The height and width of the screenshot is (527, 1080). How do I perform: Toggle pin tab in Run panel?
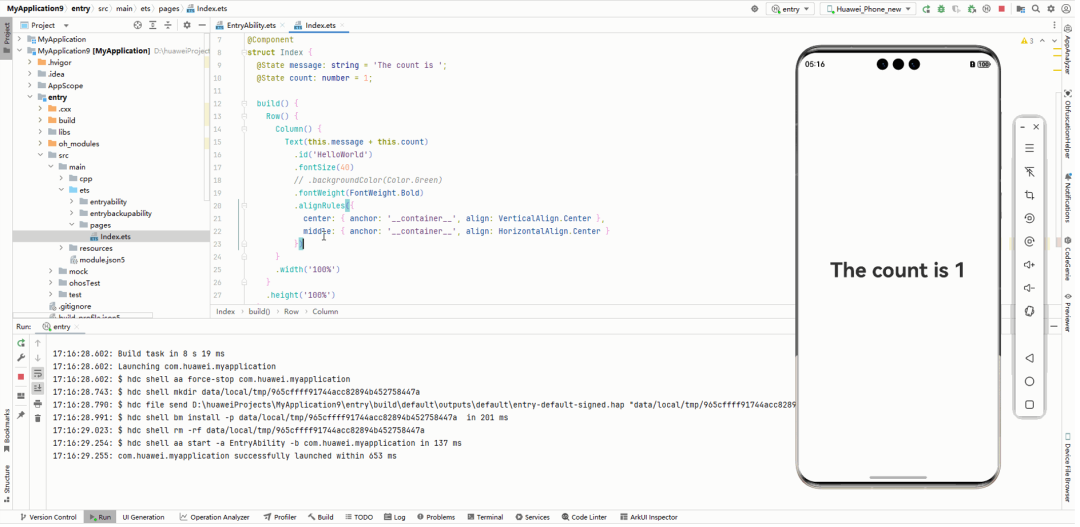tap(21, 415)
